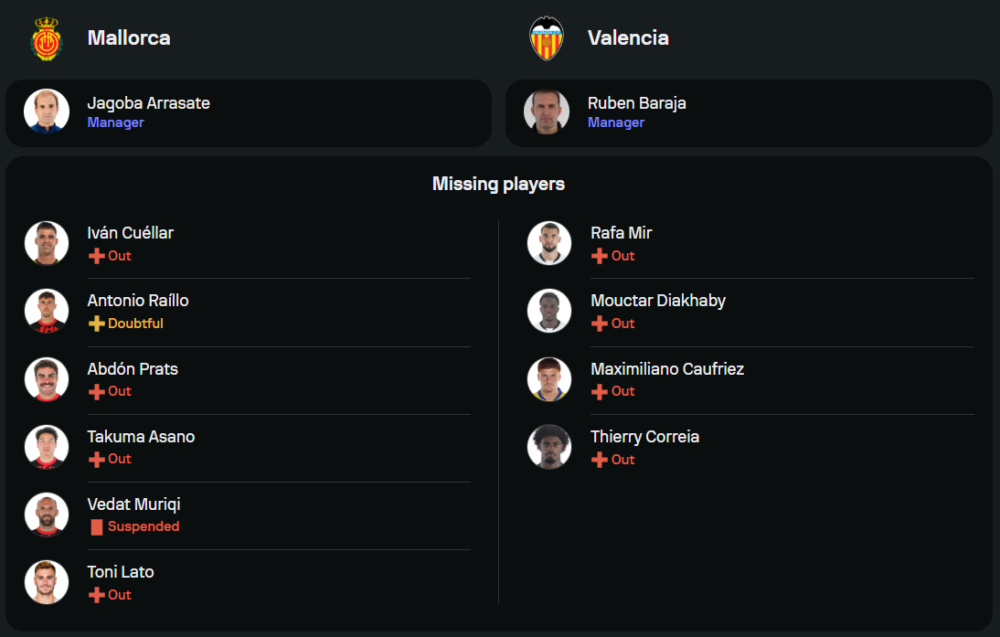This screenshot has width=1000, height=637.
Task: Select Mouctar Diakhaby's player avatar
Action: tap(549, 311)
